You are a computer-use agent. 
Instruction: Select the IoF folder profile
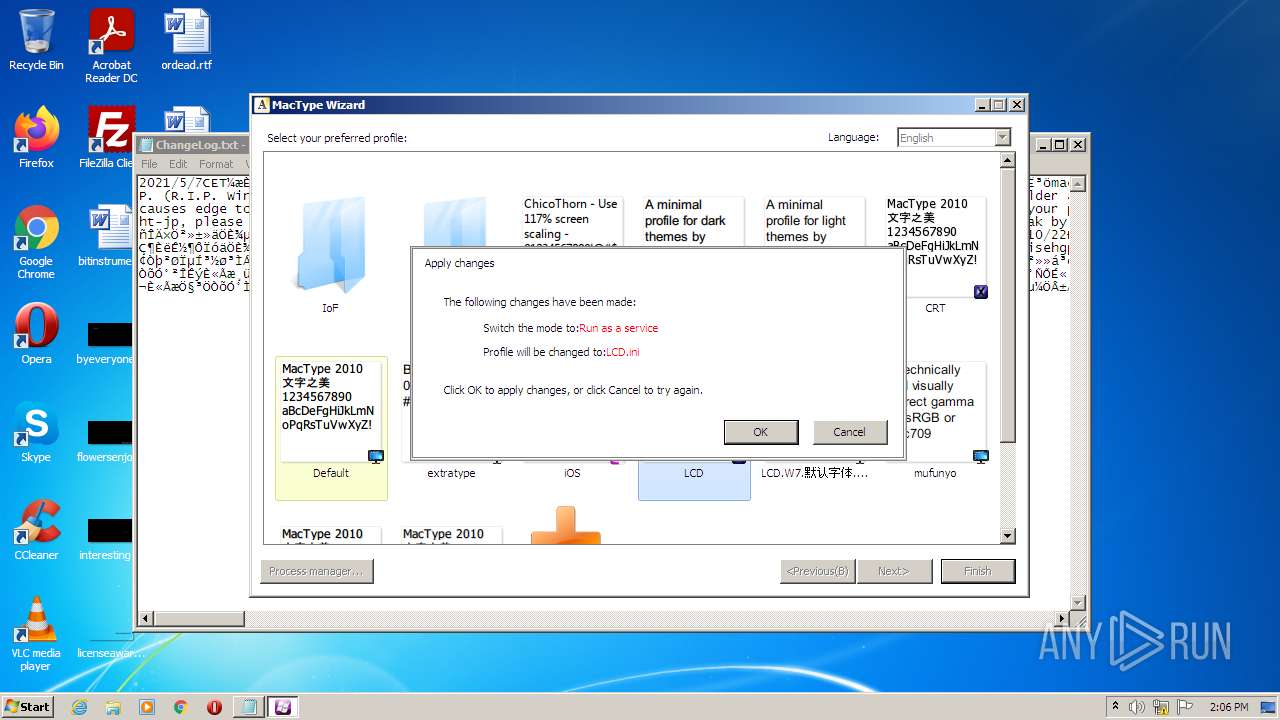coord(331,255)
